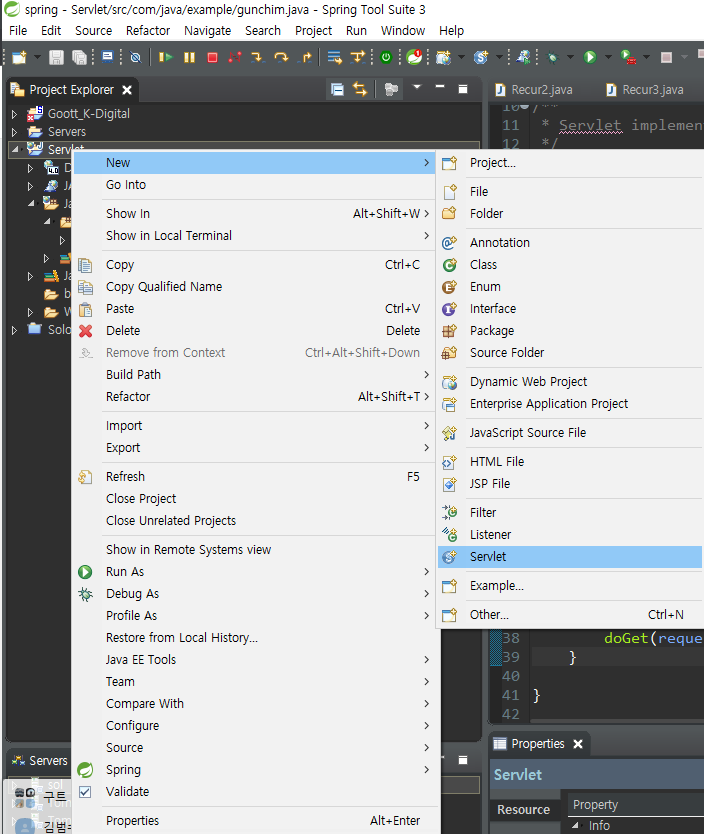Choose Listener in the New submenu
This screenshot has height=834, width=704.
pos(570,535)
